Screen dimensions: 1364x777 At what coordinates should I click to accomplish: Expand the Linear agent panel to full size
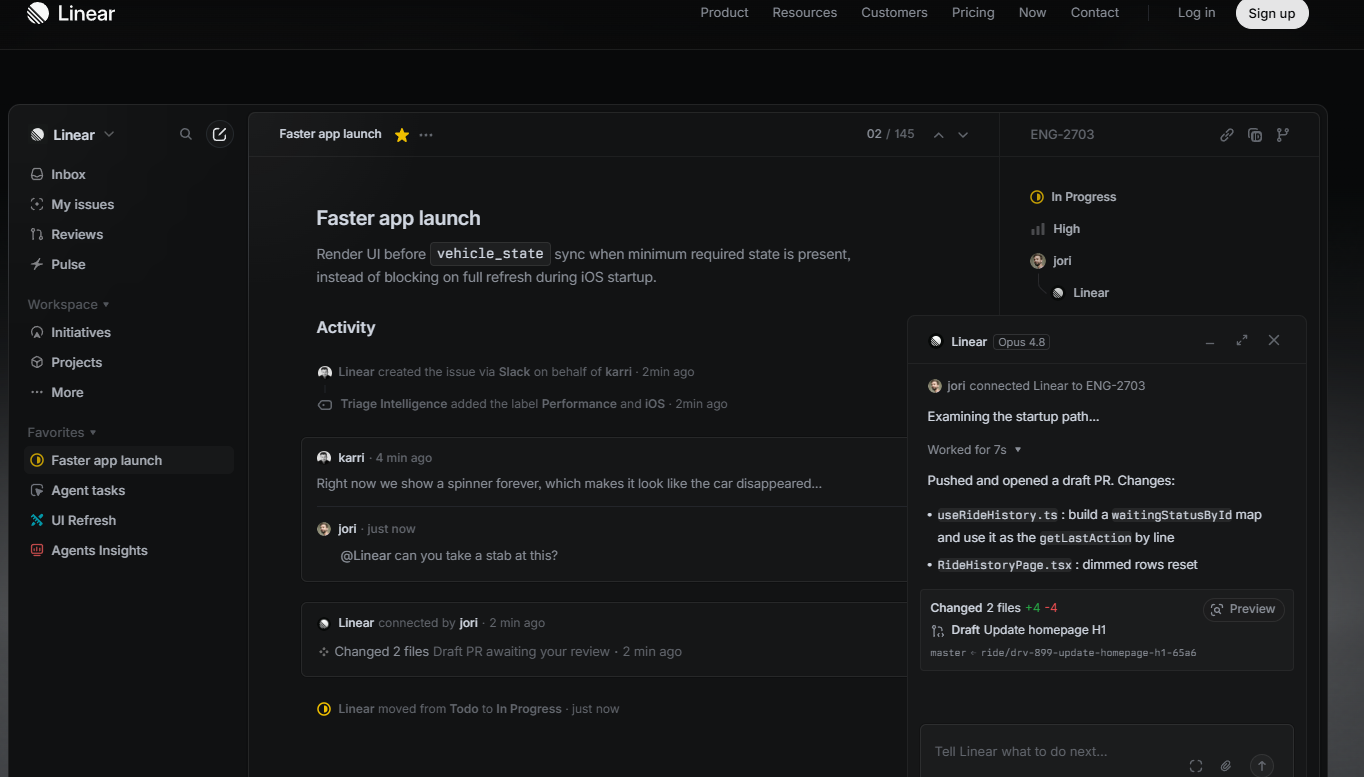[x=1242, y=340]
